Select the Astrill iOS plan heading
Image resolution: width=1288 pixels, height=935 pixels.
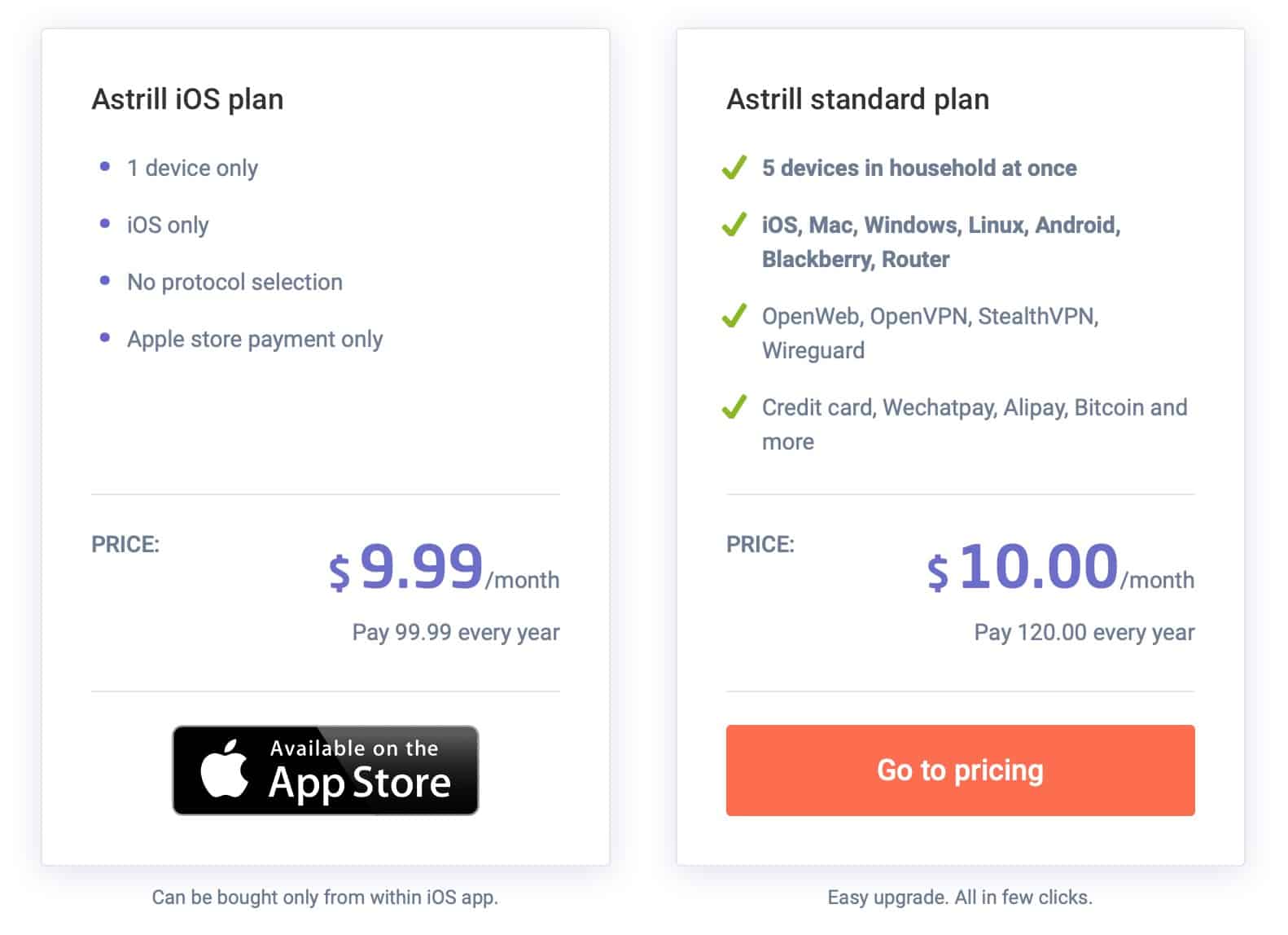pyautogui.click(x=187, y=99)
